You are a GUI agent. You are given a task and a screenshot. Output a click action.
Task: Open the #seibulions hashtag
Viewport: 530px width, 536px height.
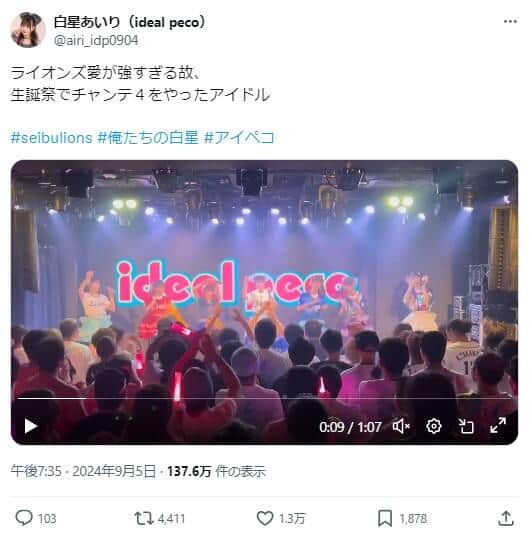[51, 138]
